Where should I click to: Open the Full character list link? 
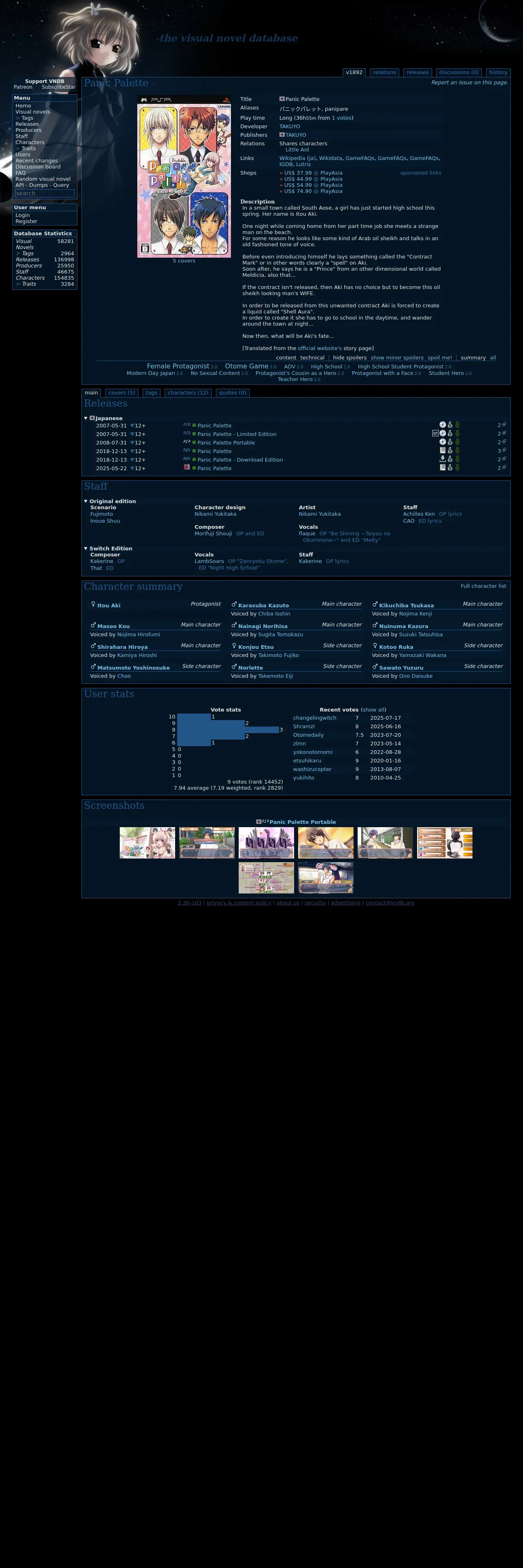483,586
